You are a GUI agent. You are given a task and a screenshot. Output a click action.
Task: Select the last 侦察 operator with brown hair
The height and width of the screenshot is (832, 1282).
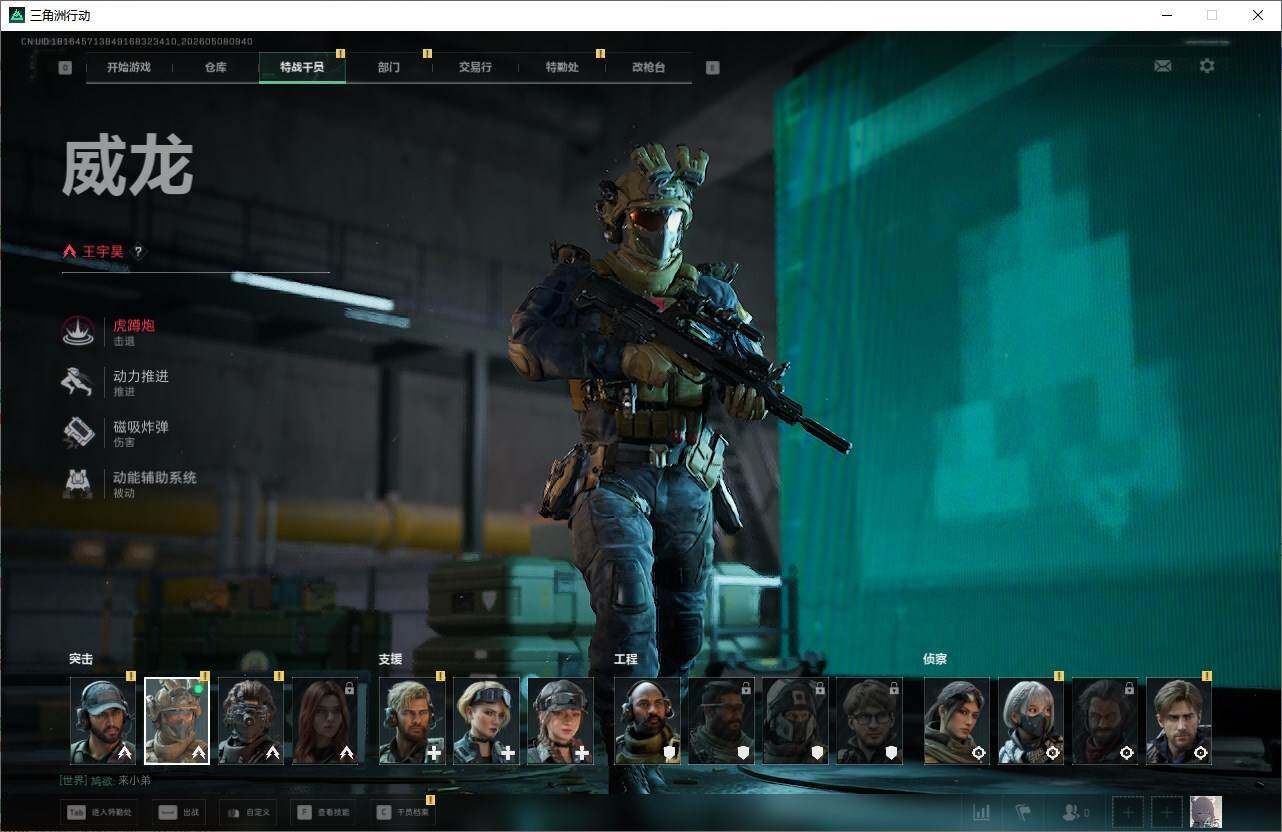[1179, 721]
